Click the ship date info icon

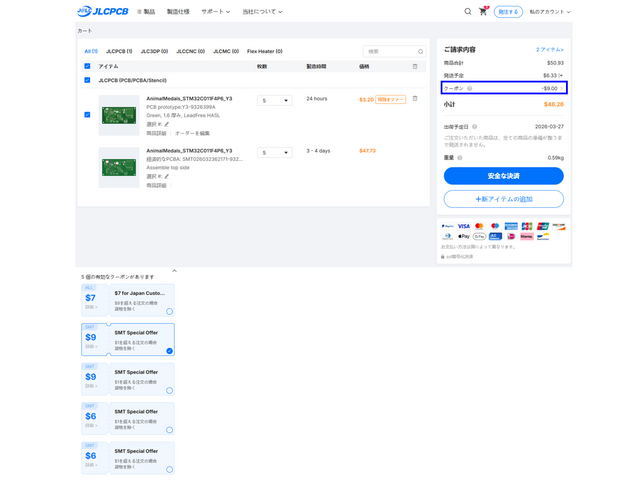pyautogui.click(x=474, y=127)
